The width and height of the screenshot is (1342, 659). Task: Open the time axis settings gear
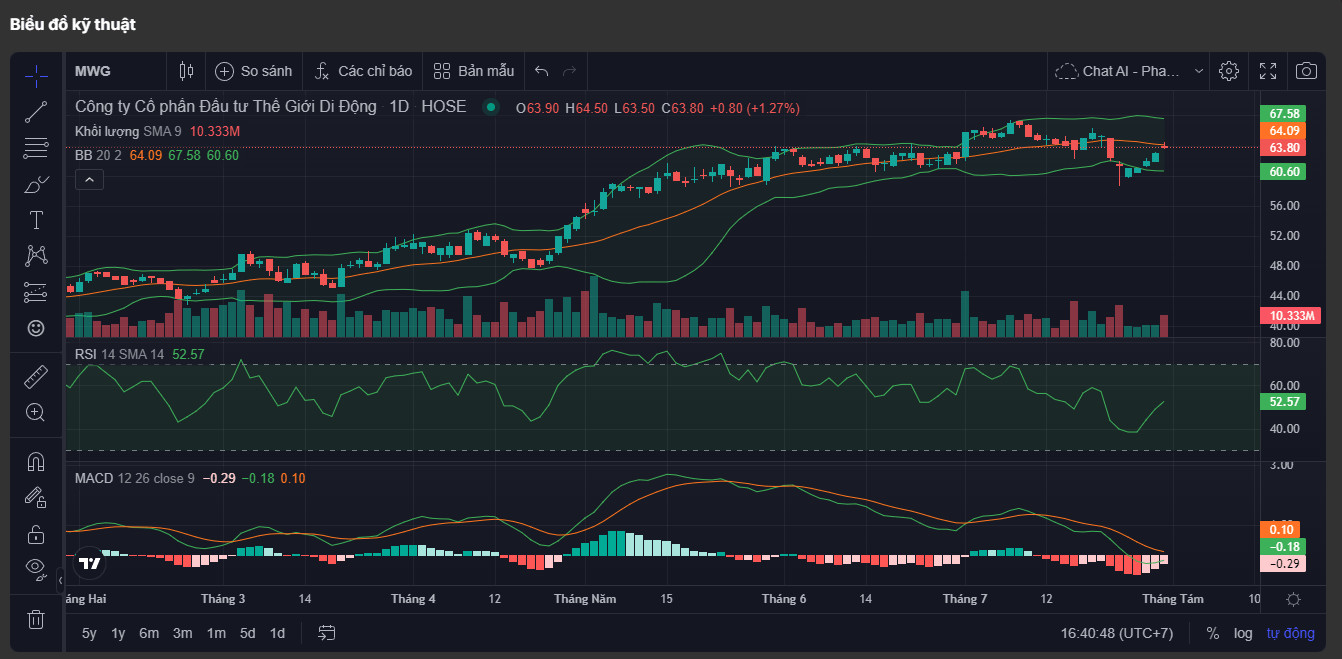point(1293,599)
